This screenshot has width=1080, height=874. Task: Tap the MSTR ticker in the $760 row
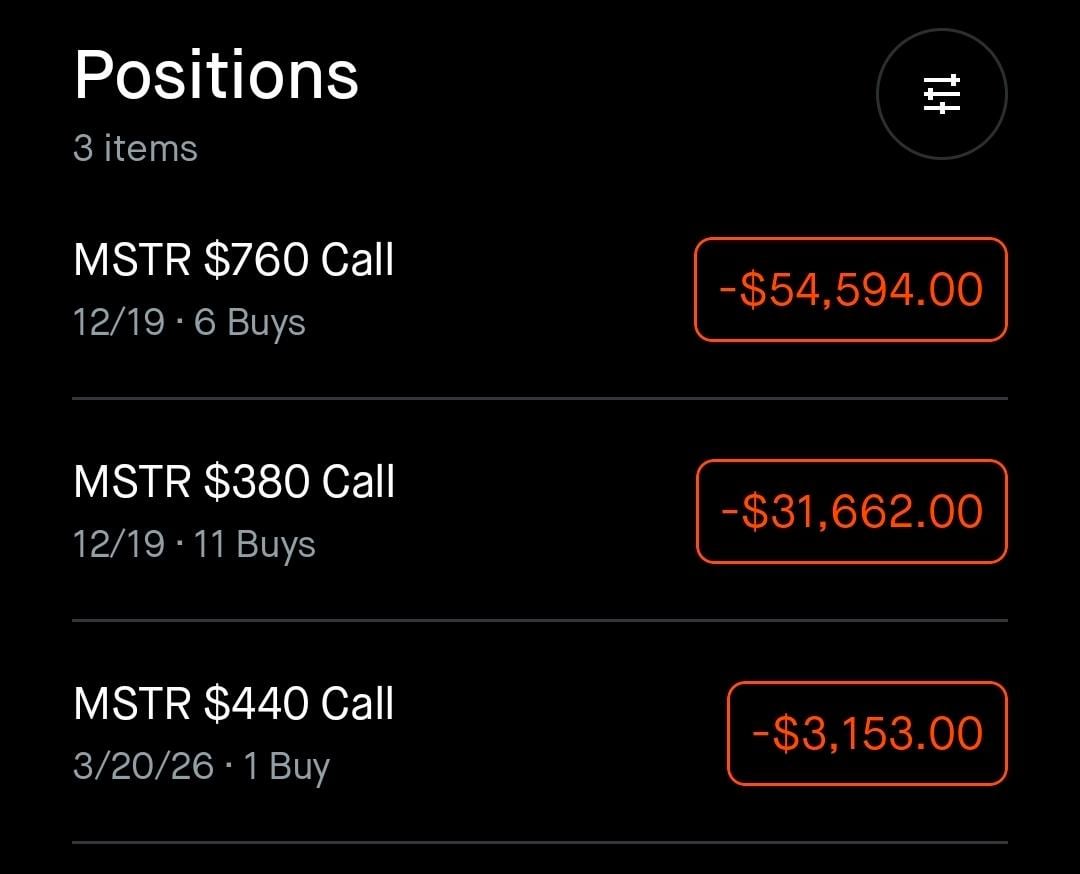[133, 260]
